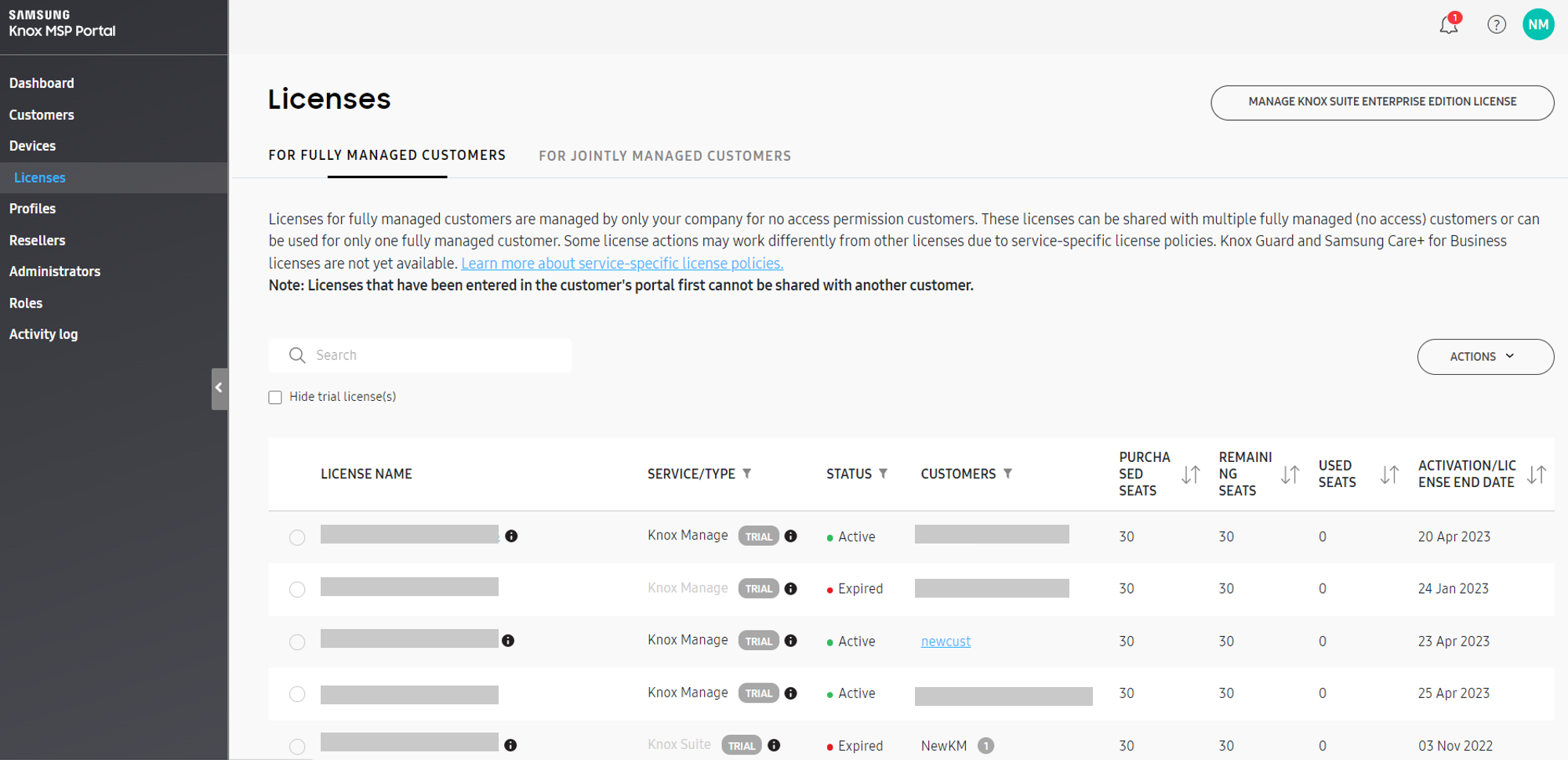Click the Customers column filter icon
The height and width of the screenshot is (760, 1568).
click(x=1010, y=474)
